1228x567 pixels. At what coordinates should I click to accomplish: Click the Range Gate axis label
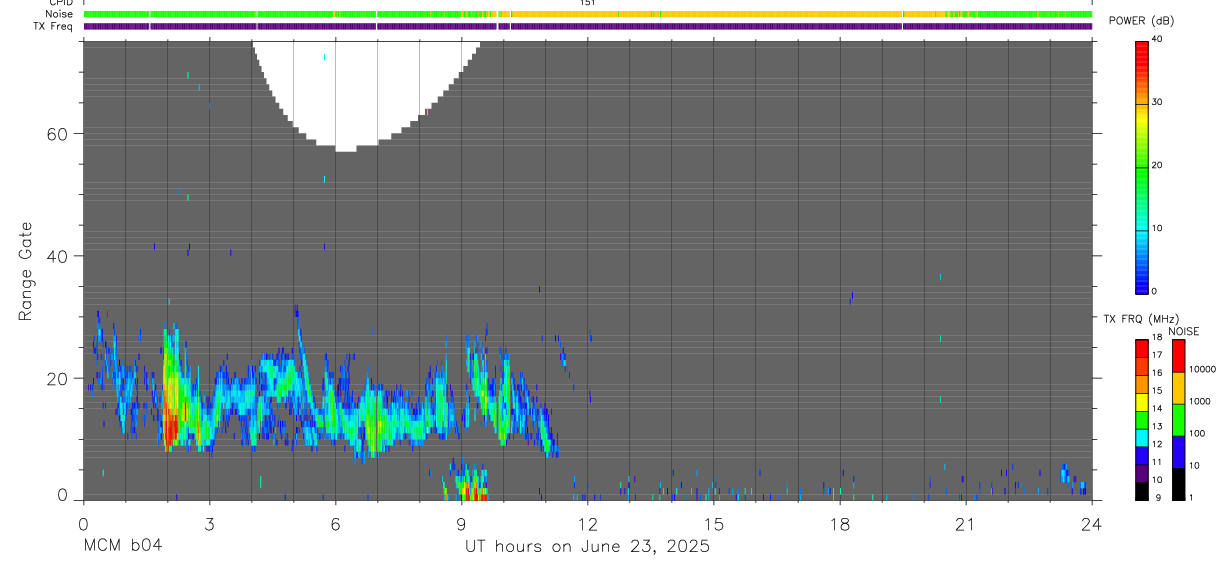pyautogui.click(x=25, y=272)
